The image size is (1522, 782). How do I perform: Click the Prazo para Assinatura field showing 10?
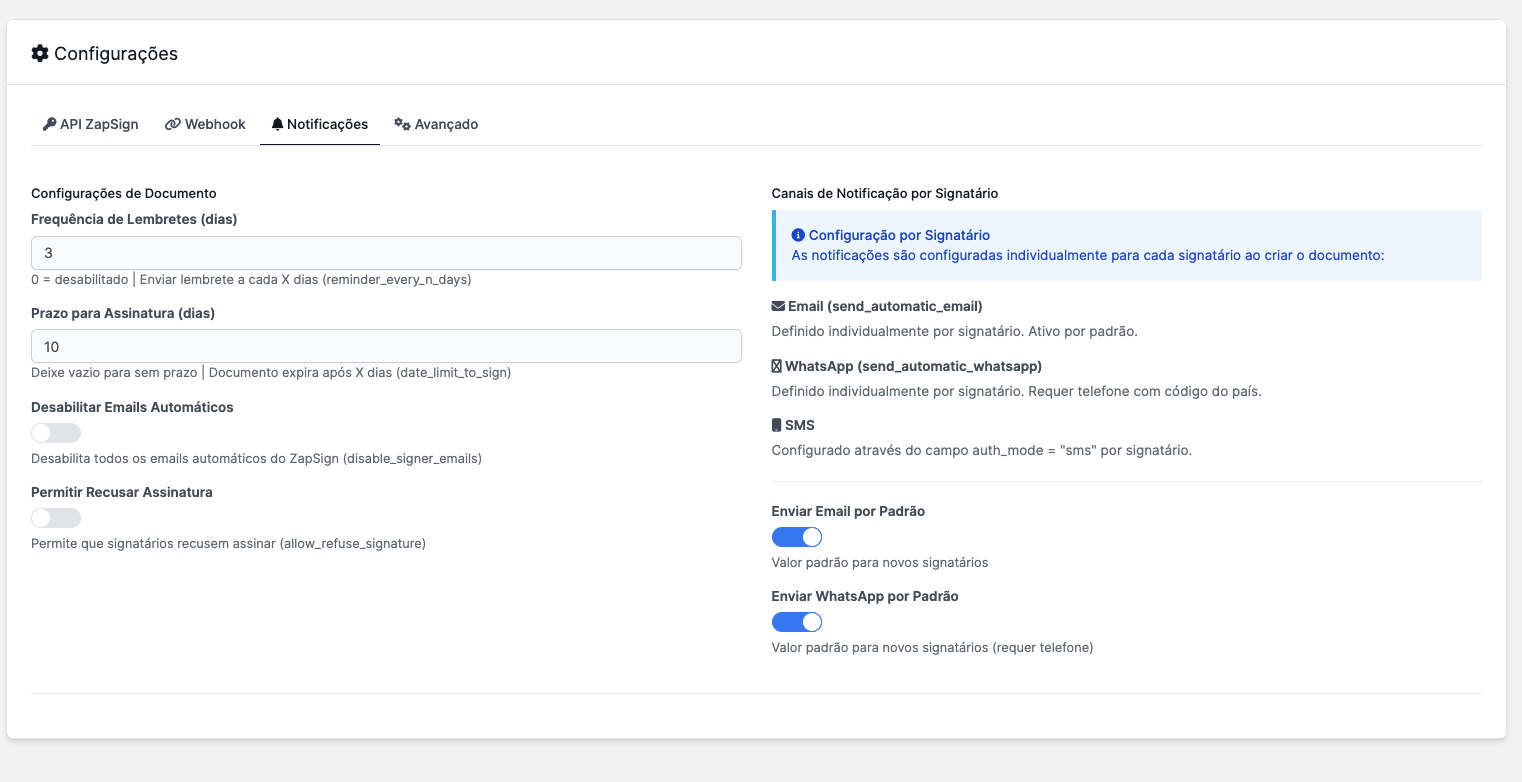pyautogui.click(x=386, y=347)
